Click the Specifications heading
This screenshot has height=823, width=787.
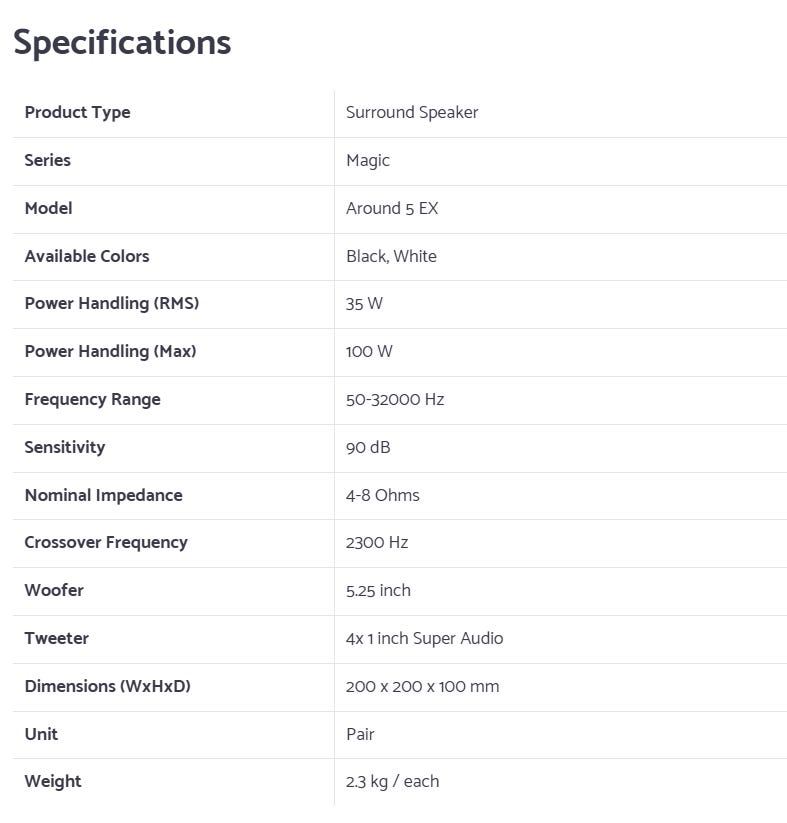click(122, 42)
